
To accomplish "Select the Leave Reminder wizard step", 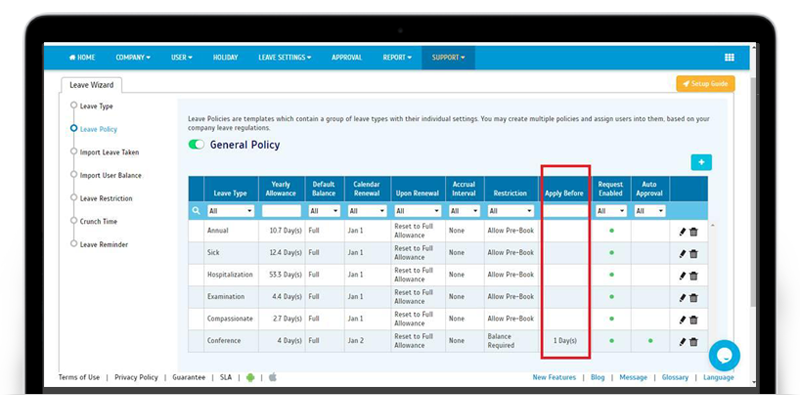I will click(x=99, y=244).
